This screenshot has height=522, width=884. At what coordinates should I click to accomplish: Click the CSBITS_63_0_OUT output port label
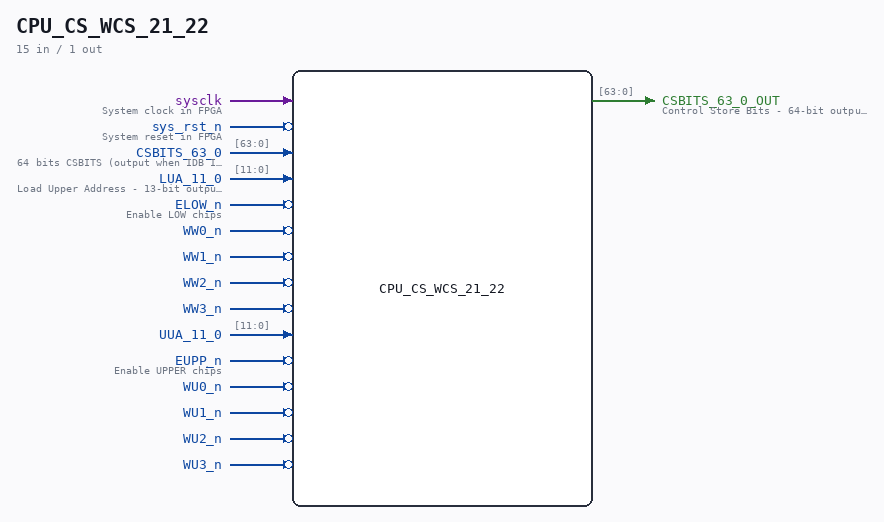click(x=721, y=100)
